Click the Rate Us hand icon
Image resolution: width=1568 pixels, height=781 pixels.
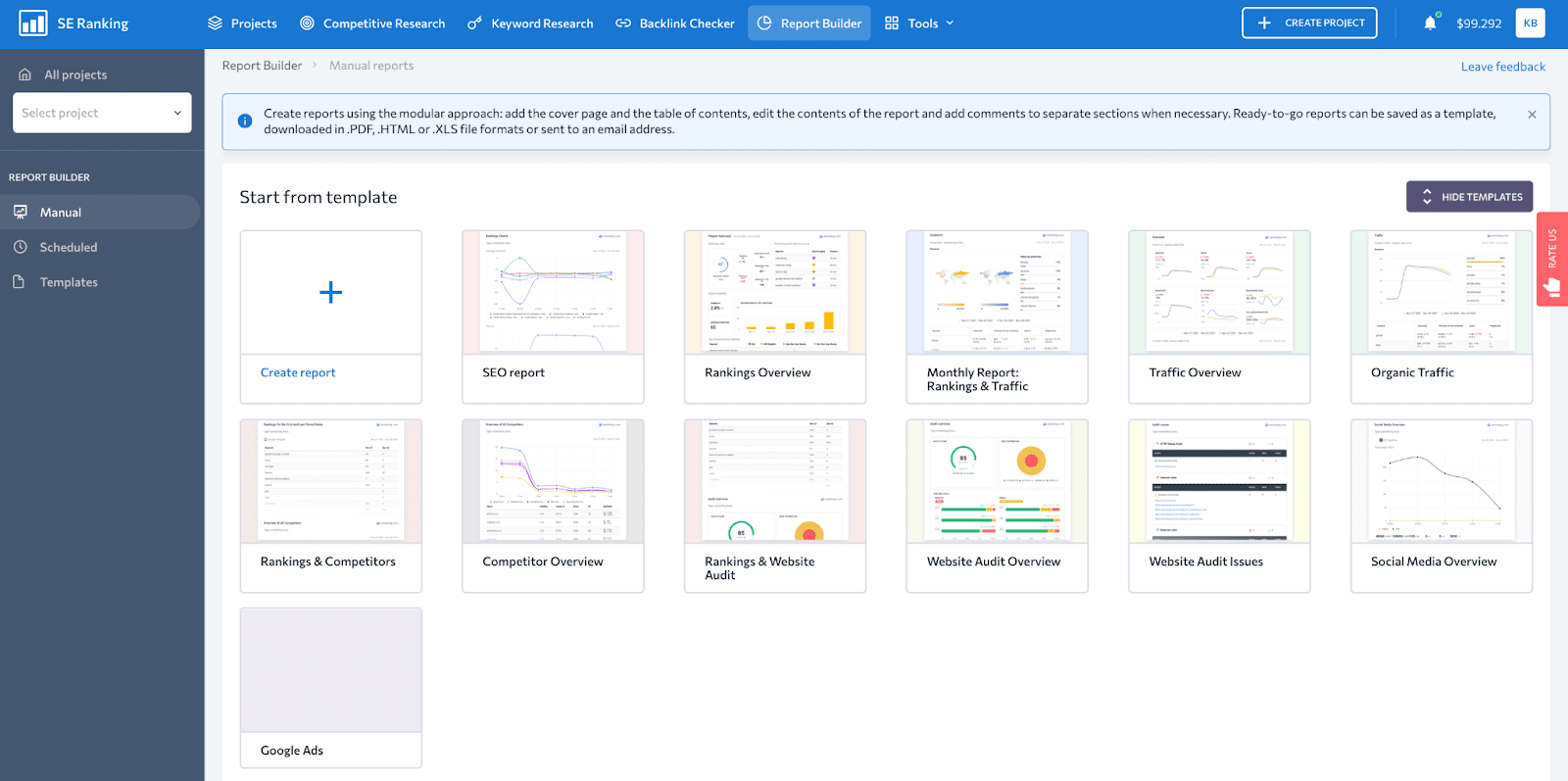point(1552,287)
